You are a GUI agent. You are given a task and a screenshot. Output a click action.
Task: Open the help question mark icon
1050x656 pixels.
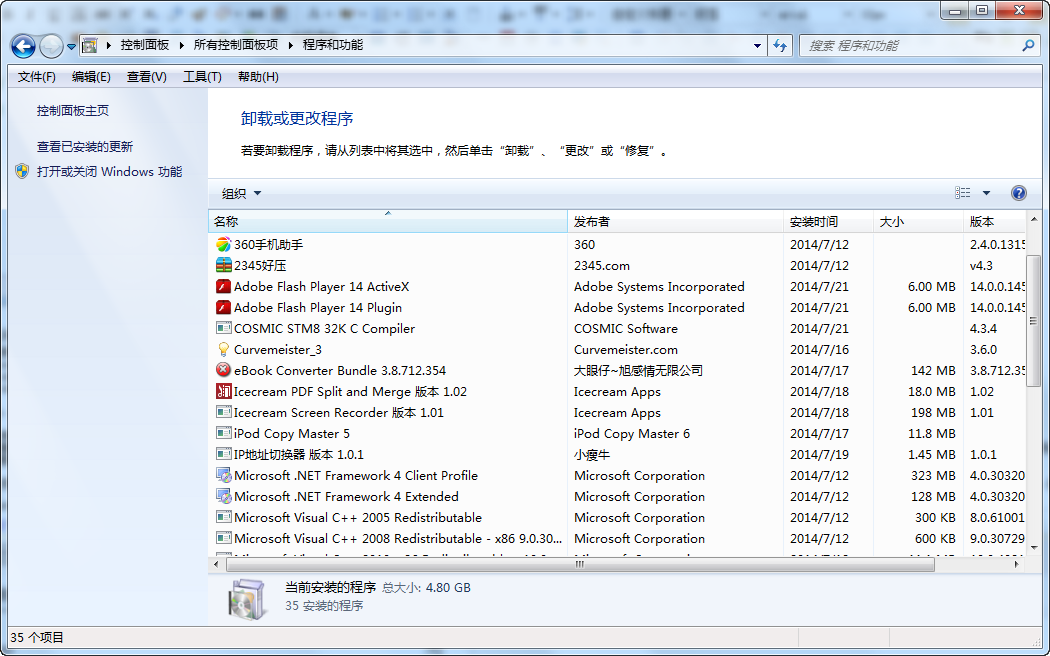(1019, 193)
